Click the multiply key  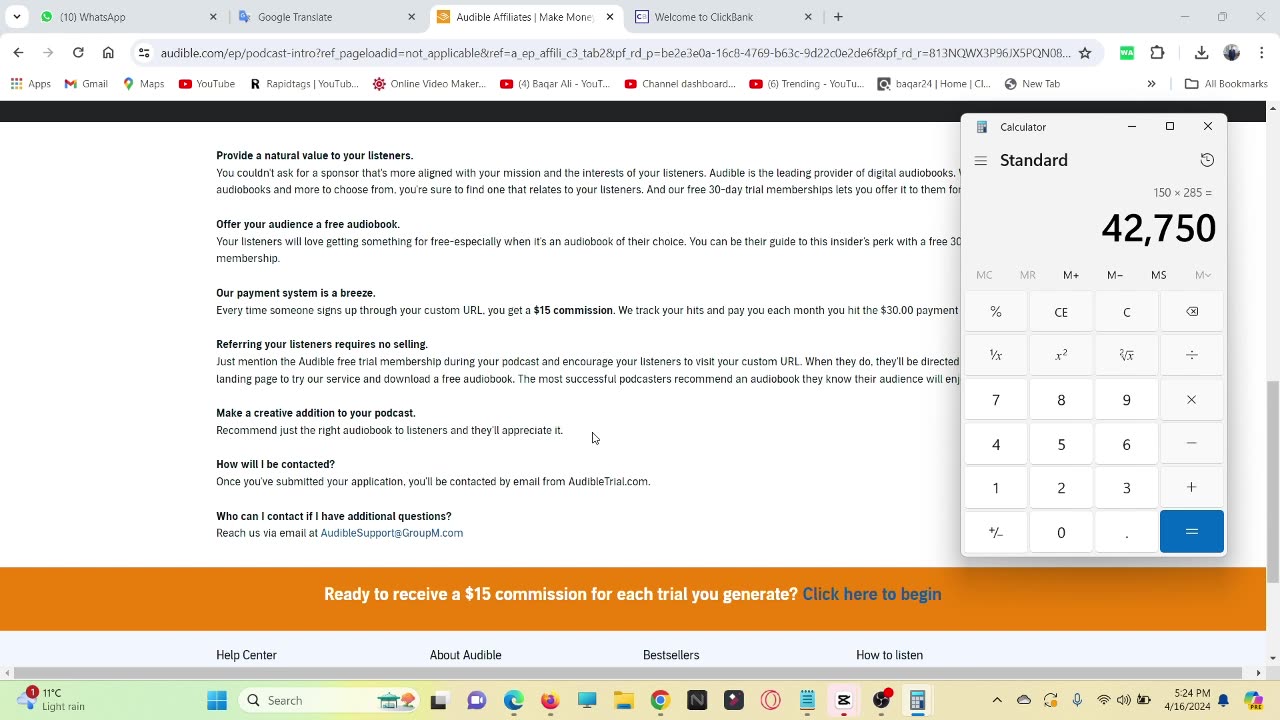(x=1192, y=400)
